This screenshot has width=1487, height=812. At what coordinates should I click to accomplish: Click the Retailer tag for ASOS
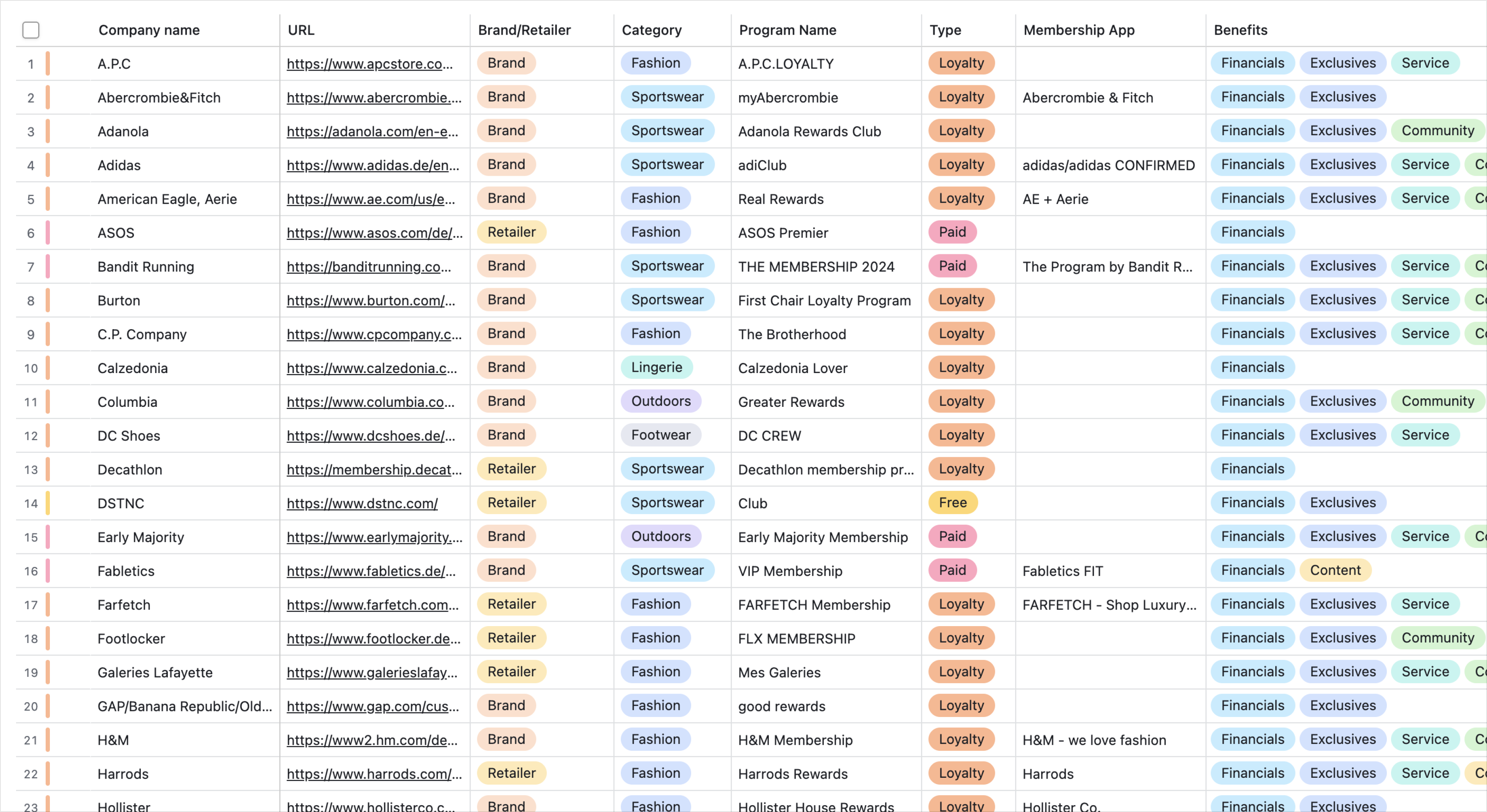(x=511, y=232)
